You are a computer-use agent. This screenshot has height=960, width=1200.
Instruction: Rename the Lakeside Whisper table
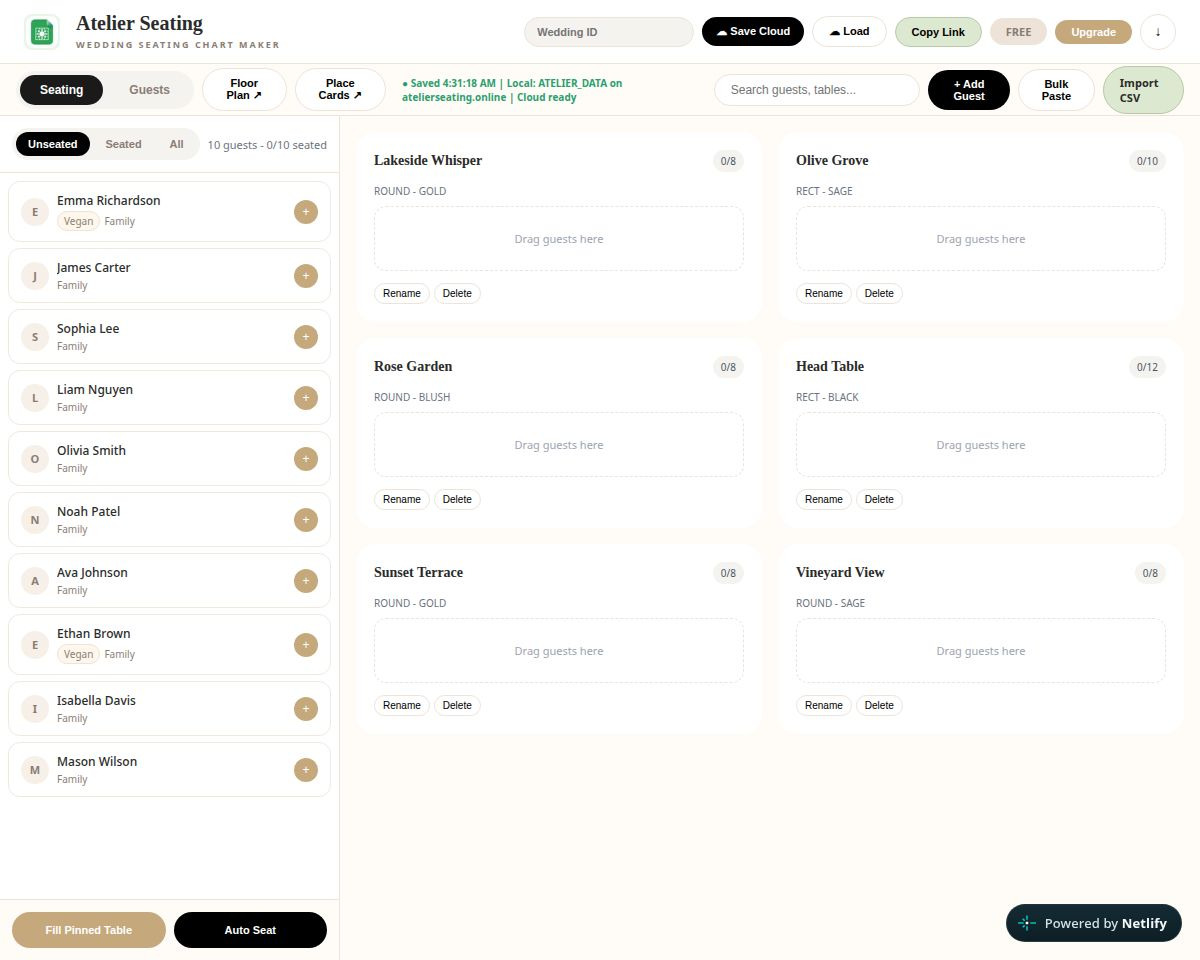(x=402, y=293)
